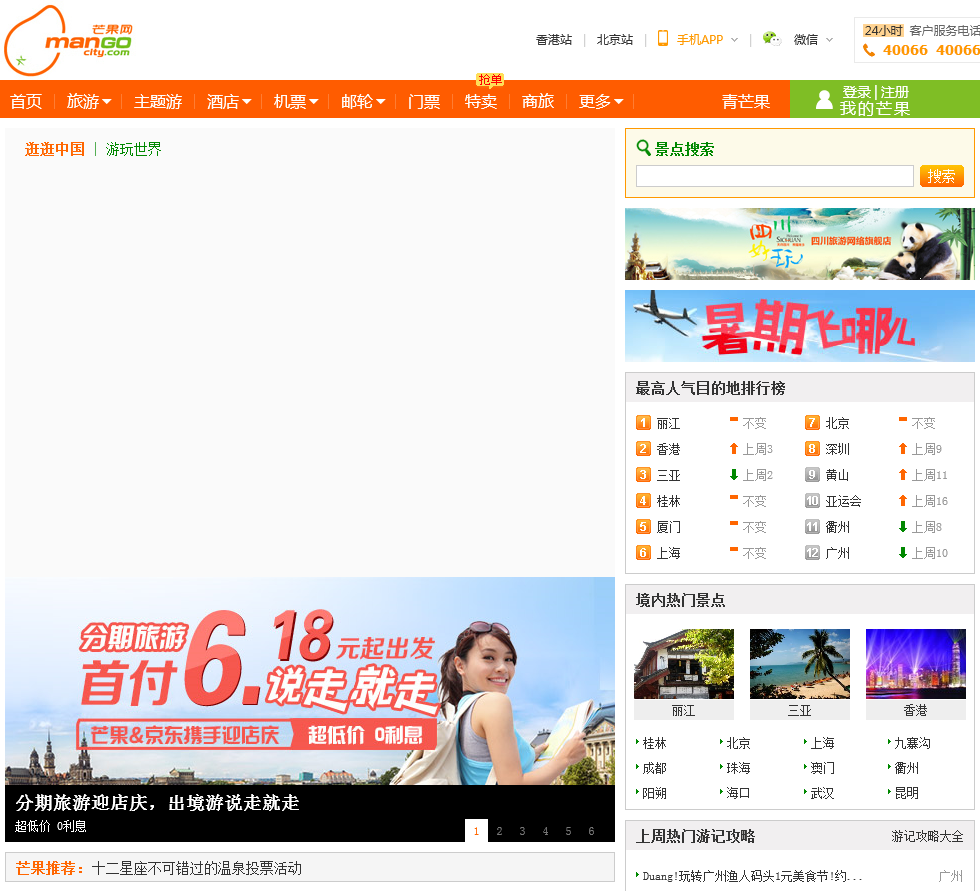The height and width of the screenshot is (891, 980).
Task: Click the 北京站 link
Action: [614, 40]
